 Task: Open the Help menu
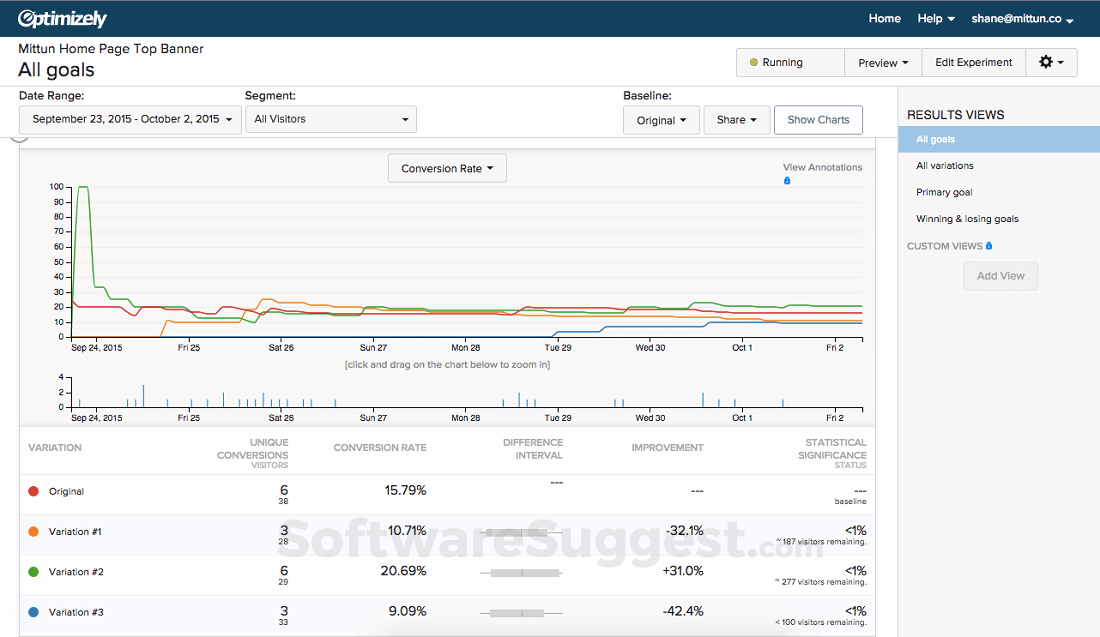[x=935, y=17]
